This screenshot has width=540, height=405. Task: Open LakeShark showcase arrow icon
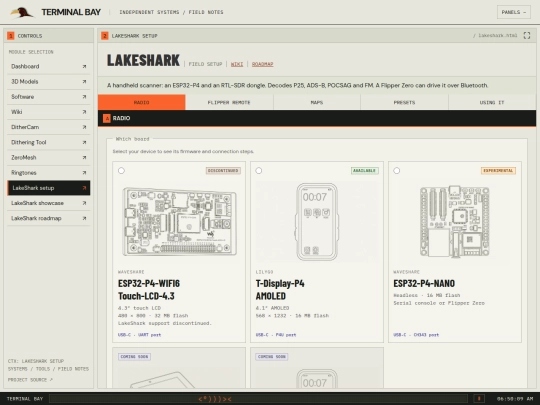coord(84,203)
